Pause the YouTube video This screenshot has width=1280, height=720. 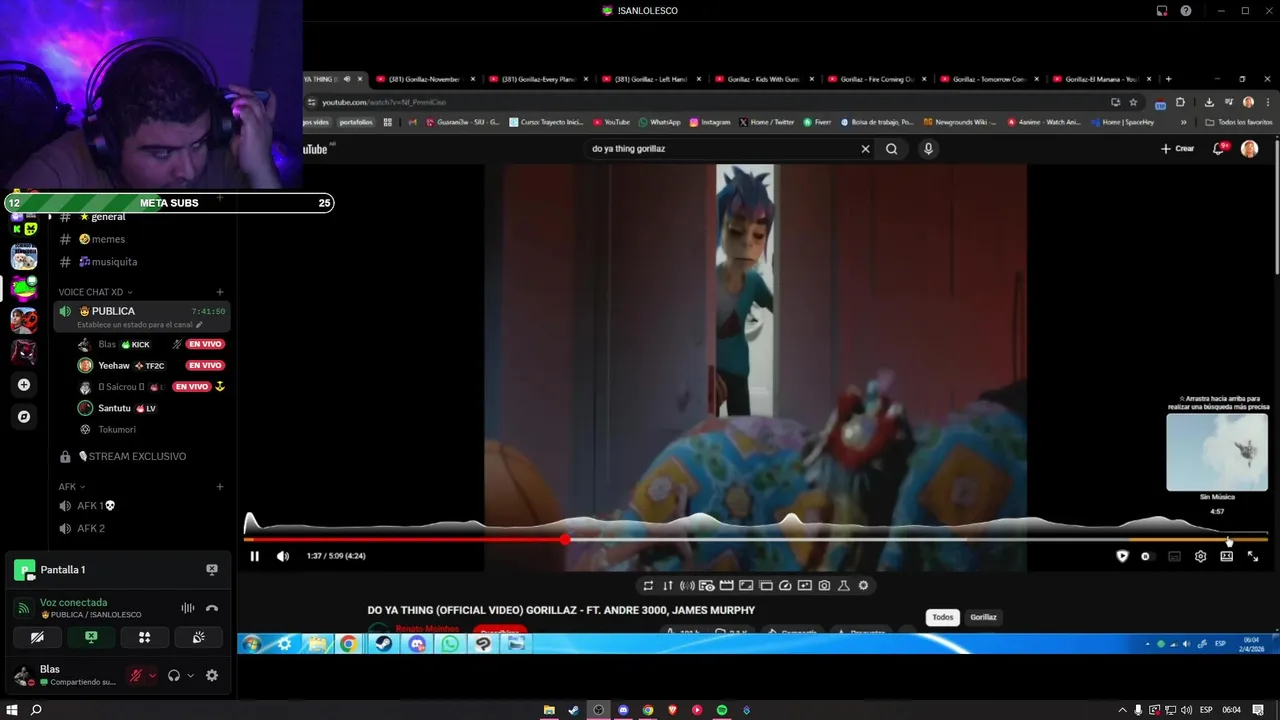(254, 556)
